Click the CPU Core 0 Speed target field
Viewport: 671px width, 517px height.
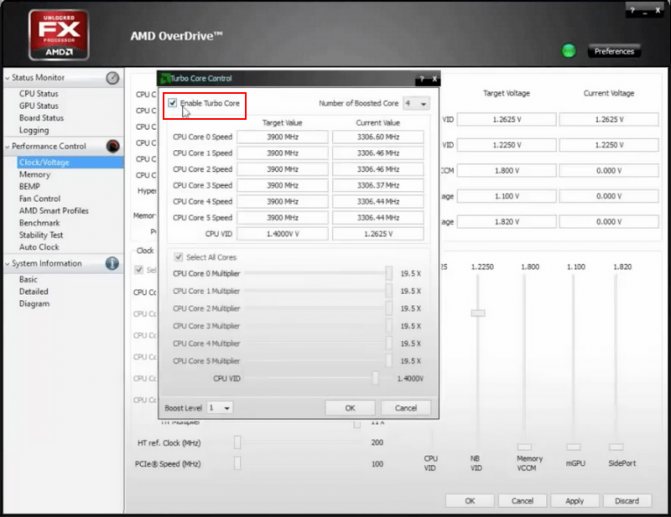pyautogui.click(x=282, y=137)
